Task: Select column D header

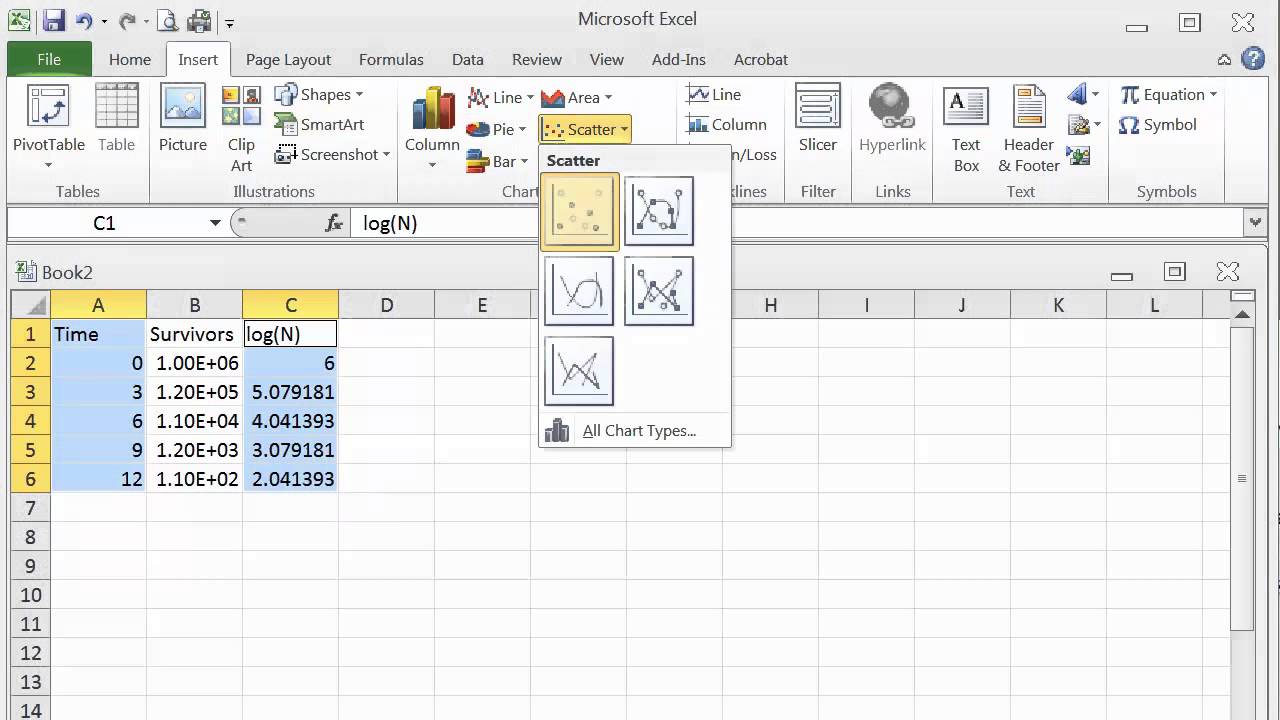Action: pos(386,305)
